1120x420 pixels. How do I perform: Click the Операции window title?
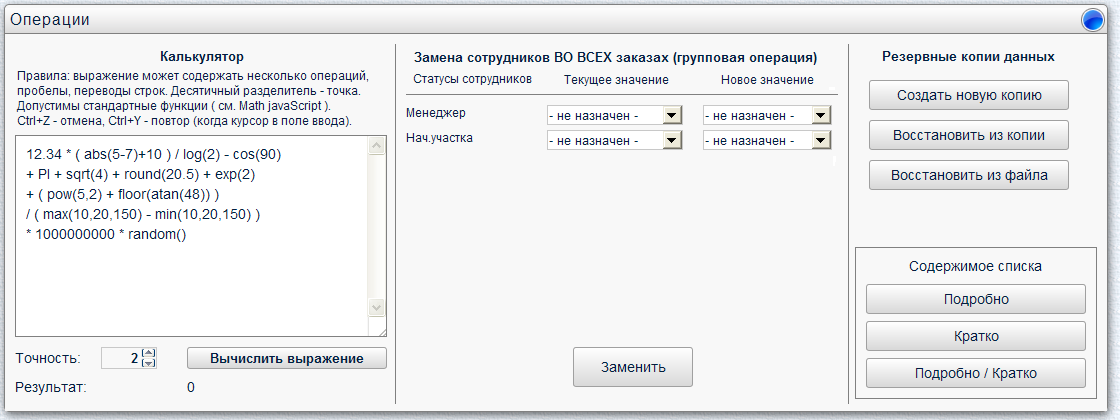click(50, 20)
